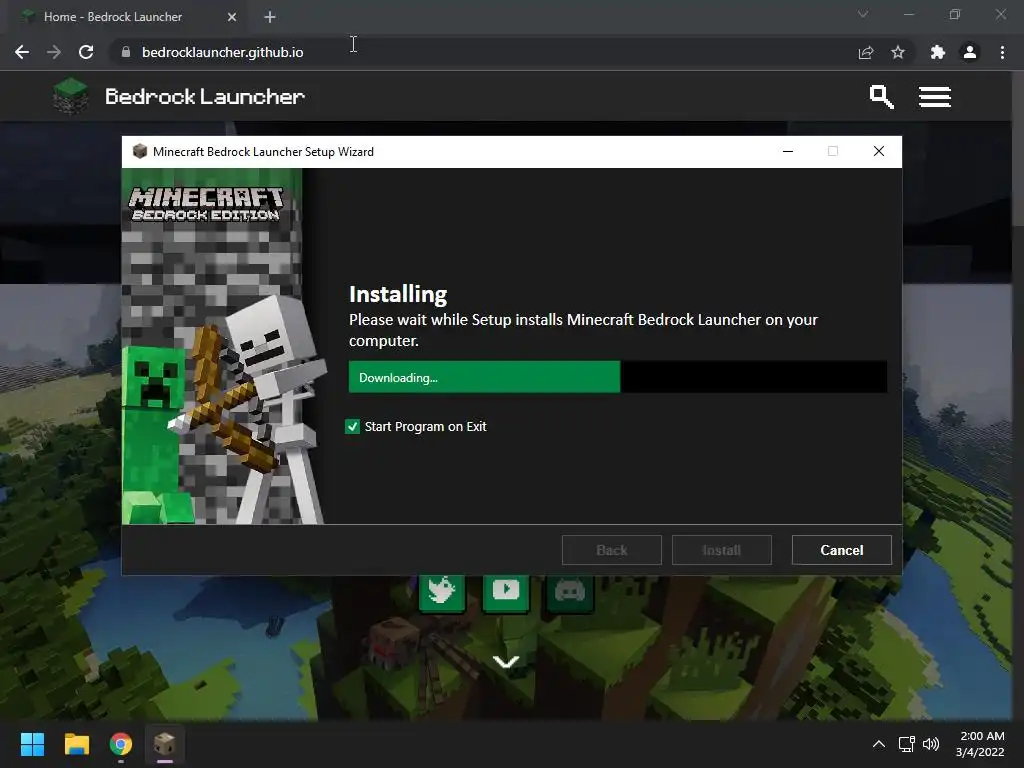This screenshot has height=768, width=1024.
Task: Click the greyed-out Back button
Action: coord(611,550)
